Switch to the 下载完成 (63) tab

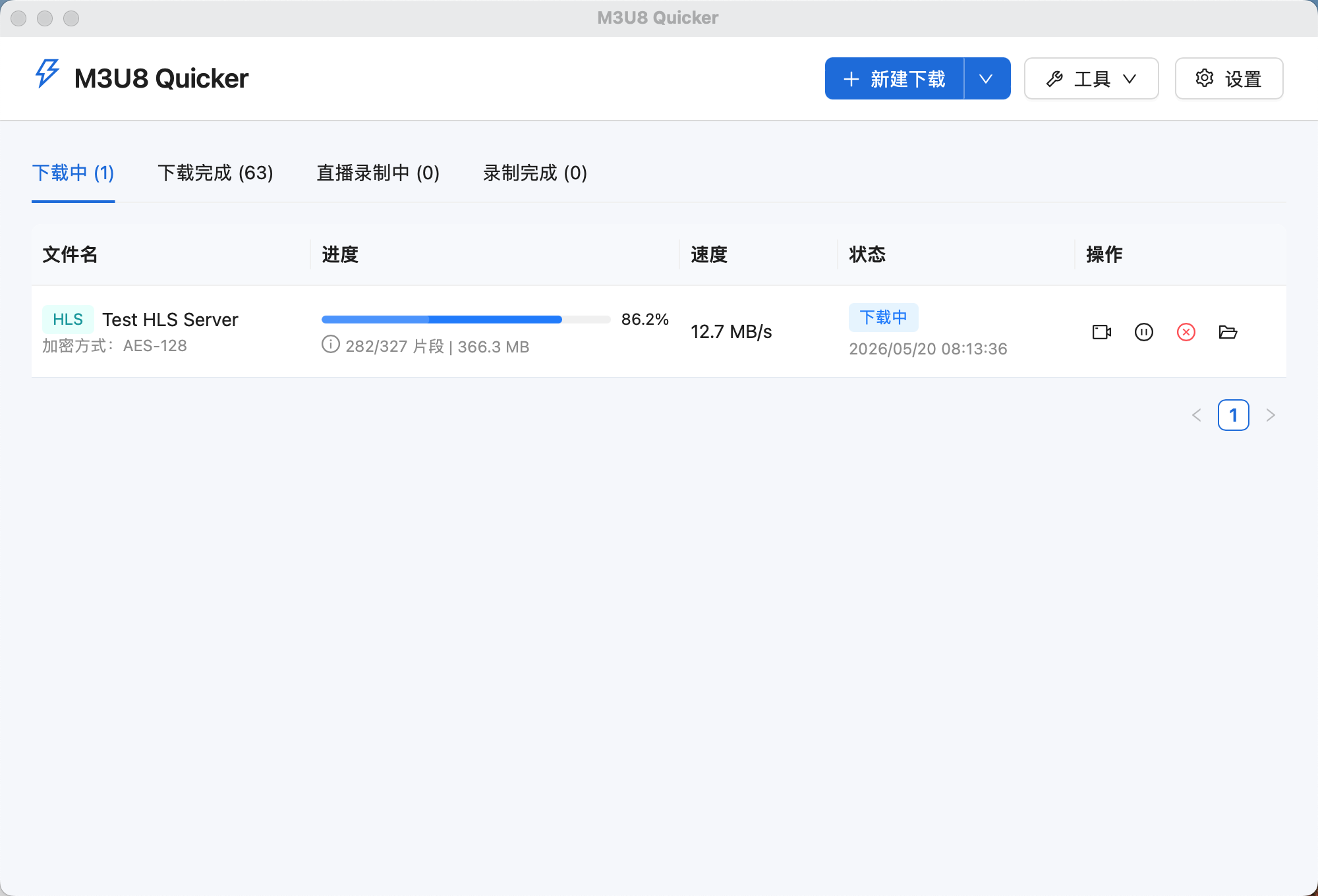[x=215, y=173]
